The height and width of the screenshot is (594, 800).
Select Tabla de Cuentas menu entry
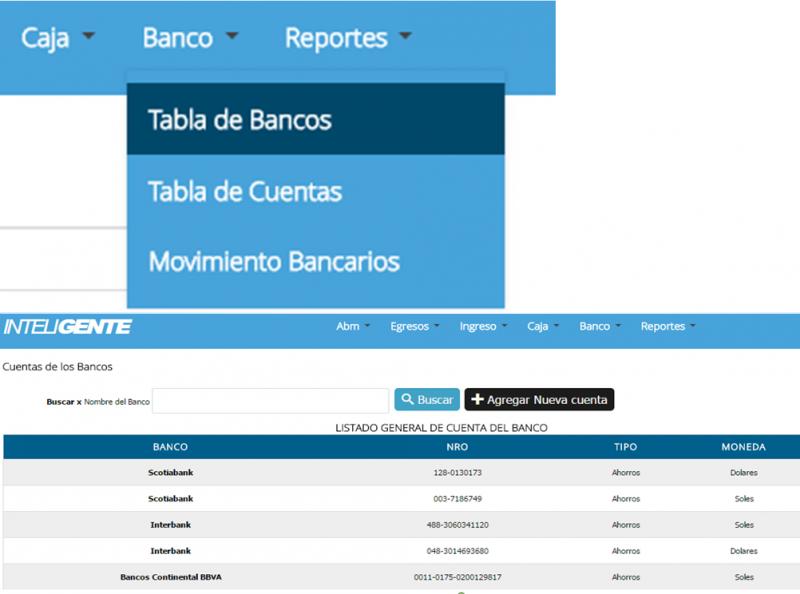click(x=315, y=191)
